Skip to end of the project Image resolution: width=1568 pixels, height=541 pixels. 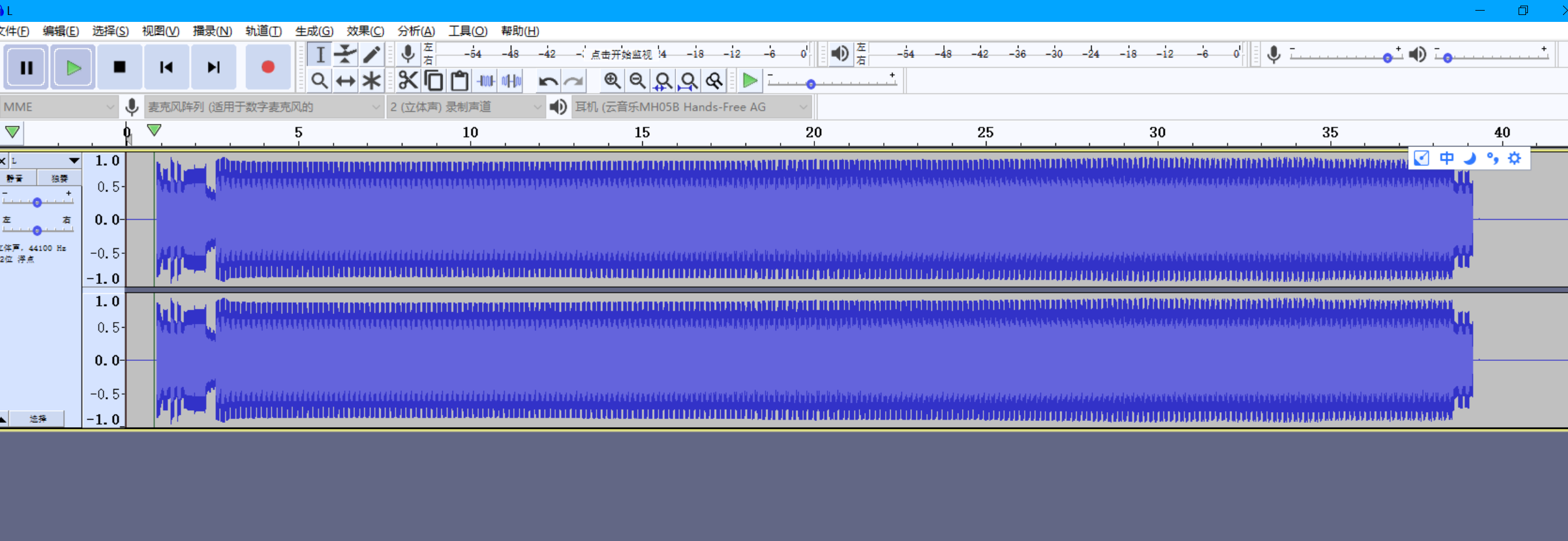[x=213, y=67]
